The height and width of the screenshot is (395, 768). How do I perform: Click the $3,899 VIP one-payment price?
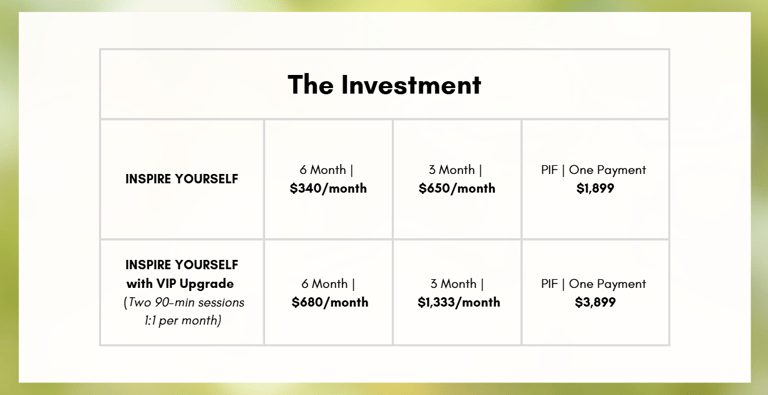[x=595, y=302]
